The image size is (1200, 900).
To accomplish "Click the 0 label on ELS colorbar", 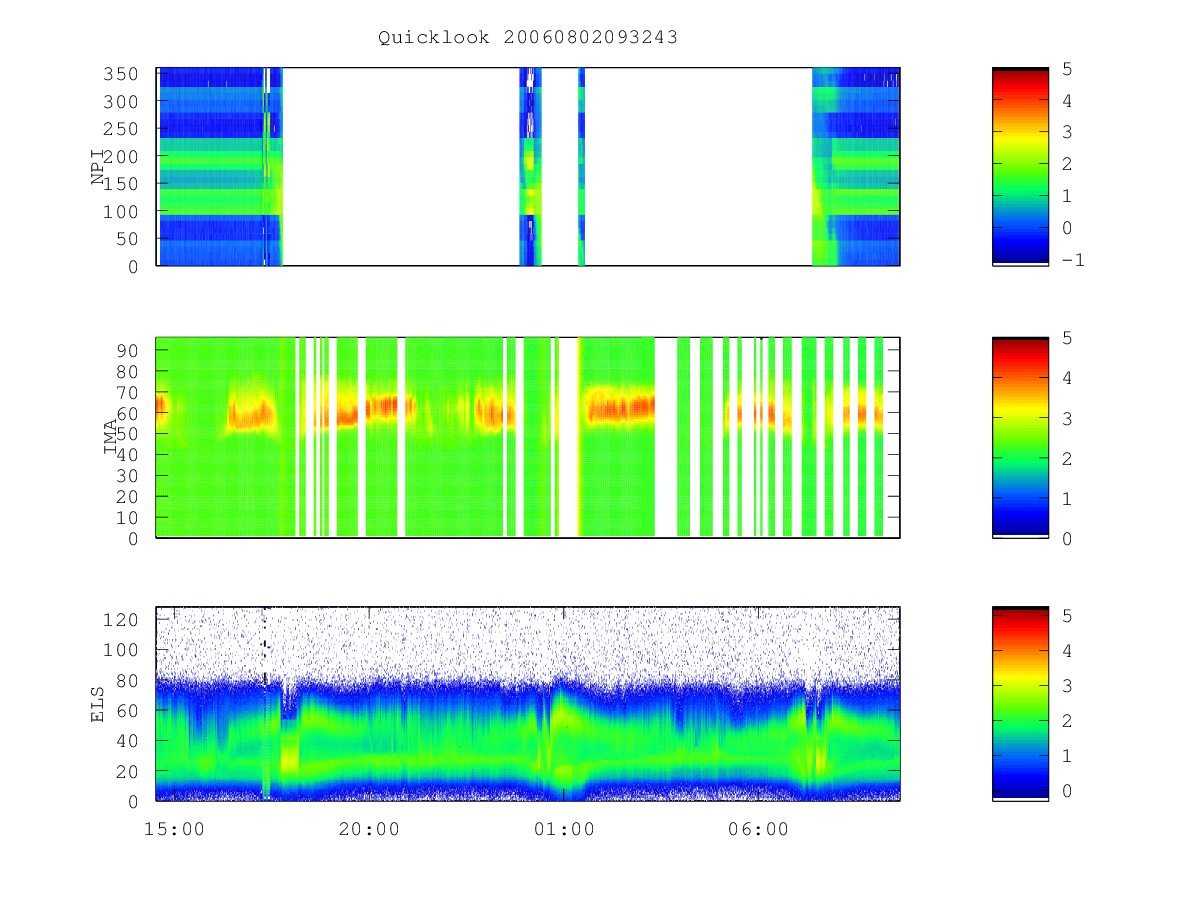I will (x=1067, y=791).
